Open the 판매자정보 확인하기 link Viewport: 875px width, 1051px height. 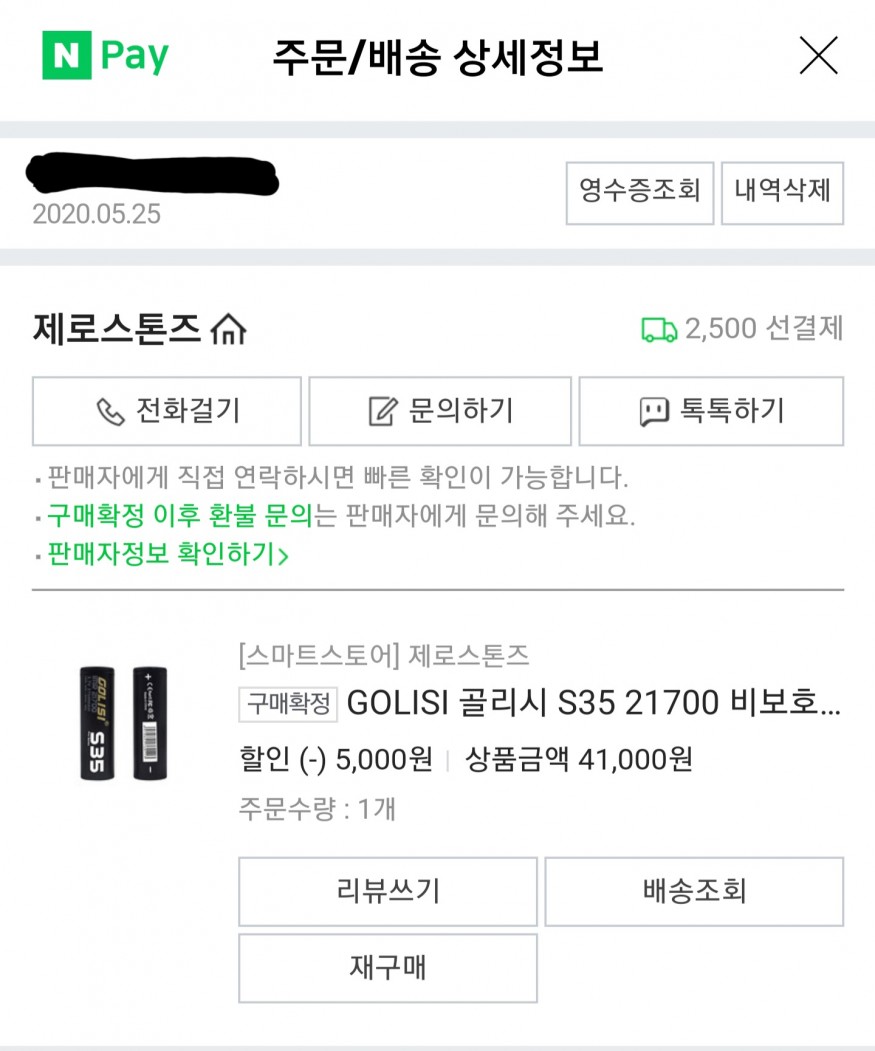167,554
